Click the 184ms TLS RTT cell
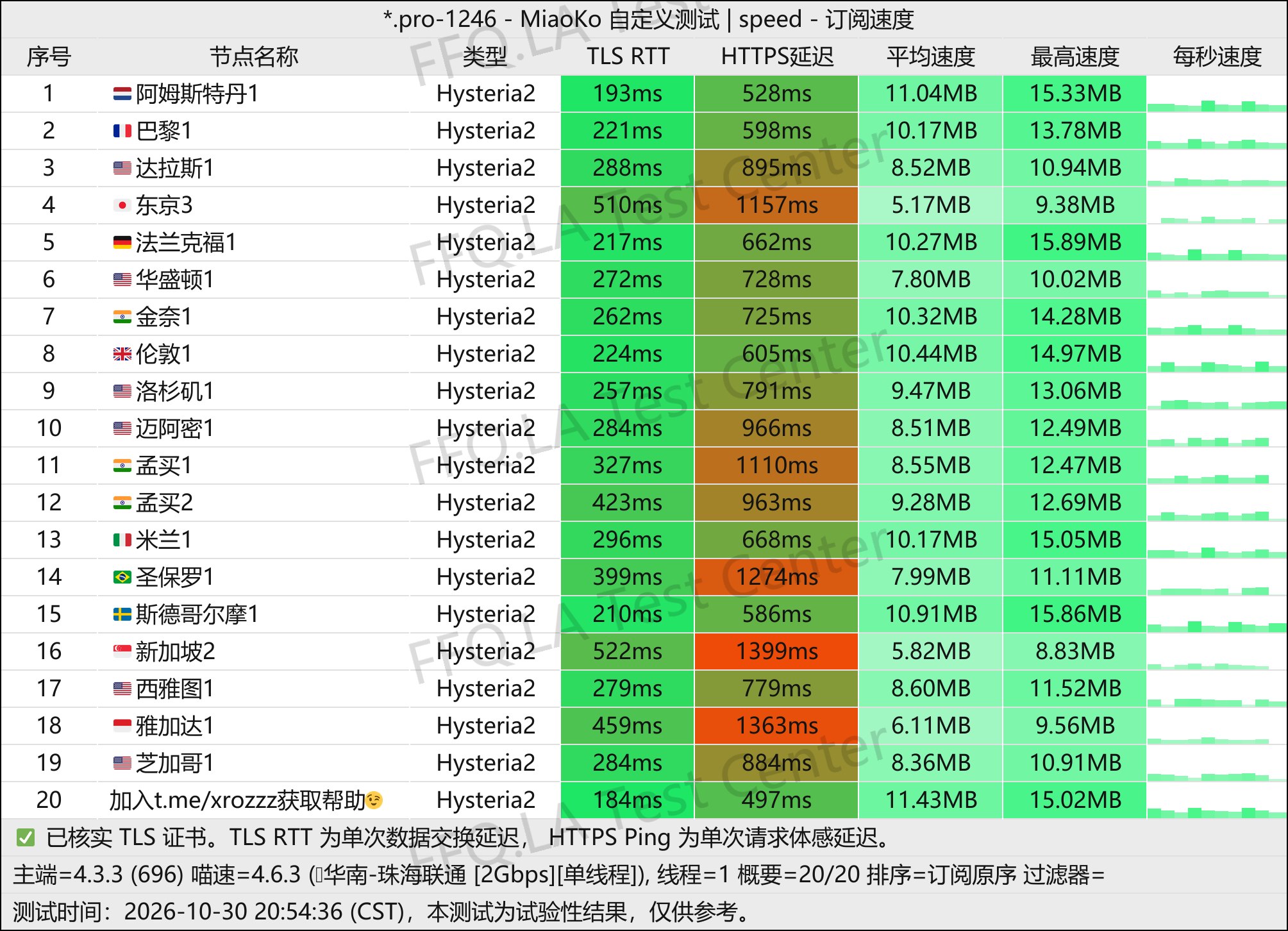 click(627, 800)
